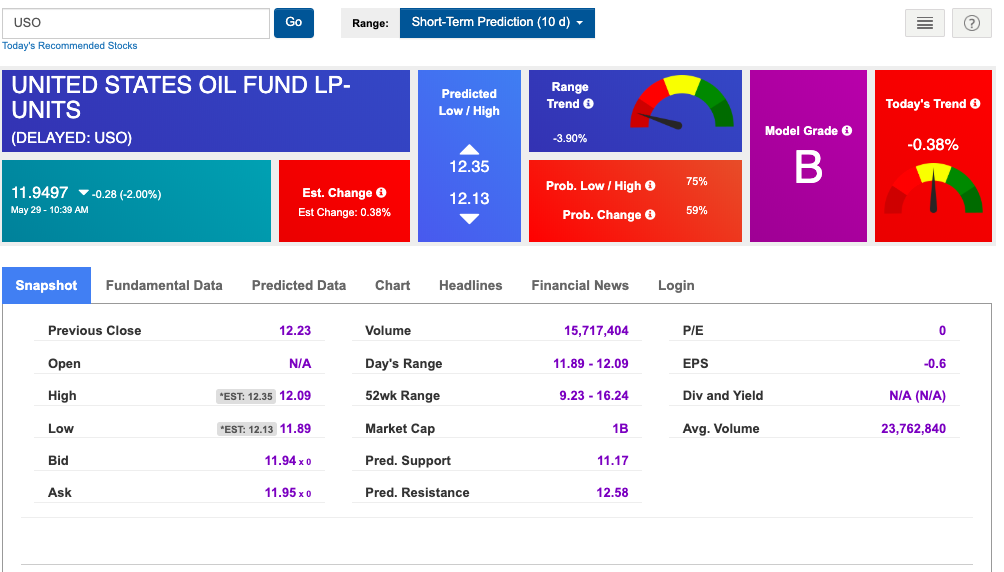Screen dimensions: 1004x572
Task: Click the predicted low value 12.13
Action: 469,199
